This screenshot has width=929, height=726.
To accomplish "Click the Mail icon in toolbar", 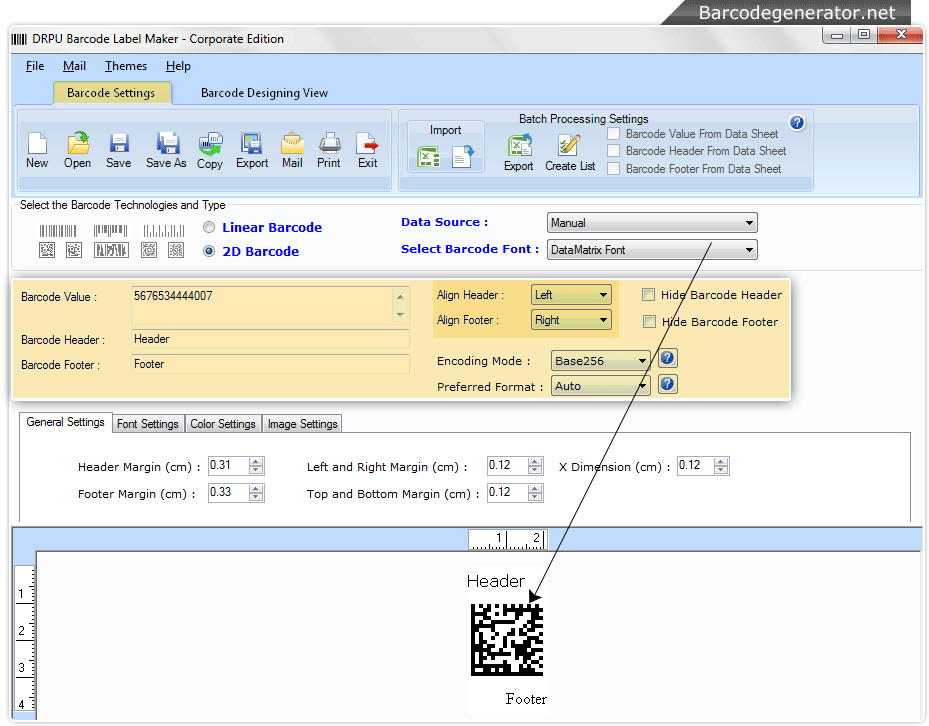I will [292, 145].
